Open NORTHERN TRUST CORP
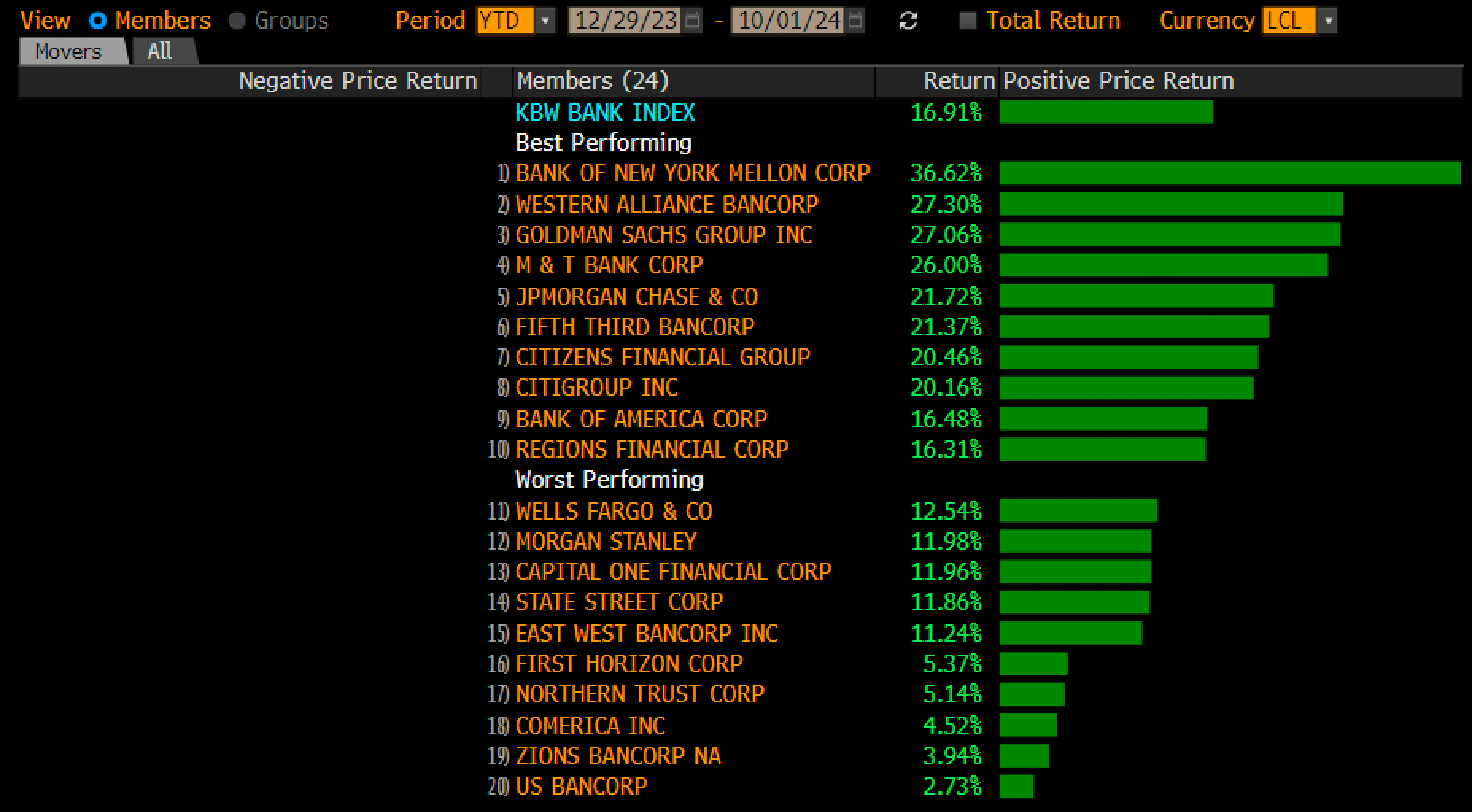The height and width of the screenshot is (812, 1472). pyautogui.click(x=640, y=694)
